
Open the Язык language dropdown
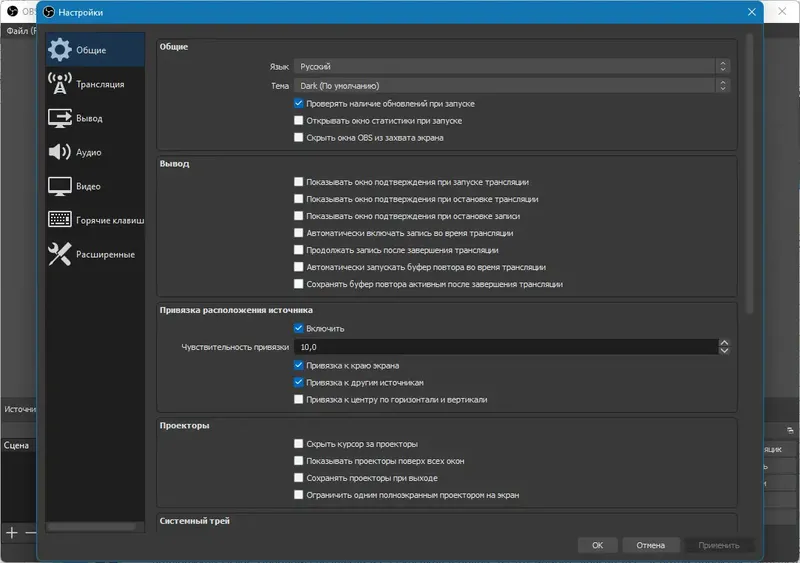[x=512, y=66]
